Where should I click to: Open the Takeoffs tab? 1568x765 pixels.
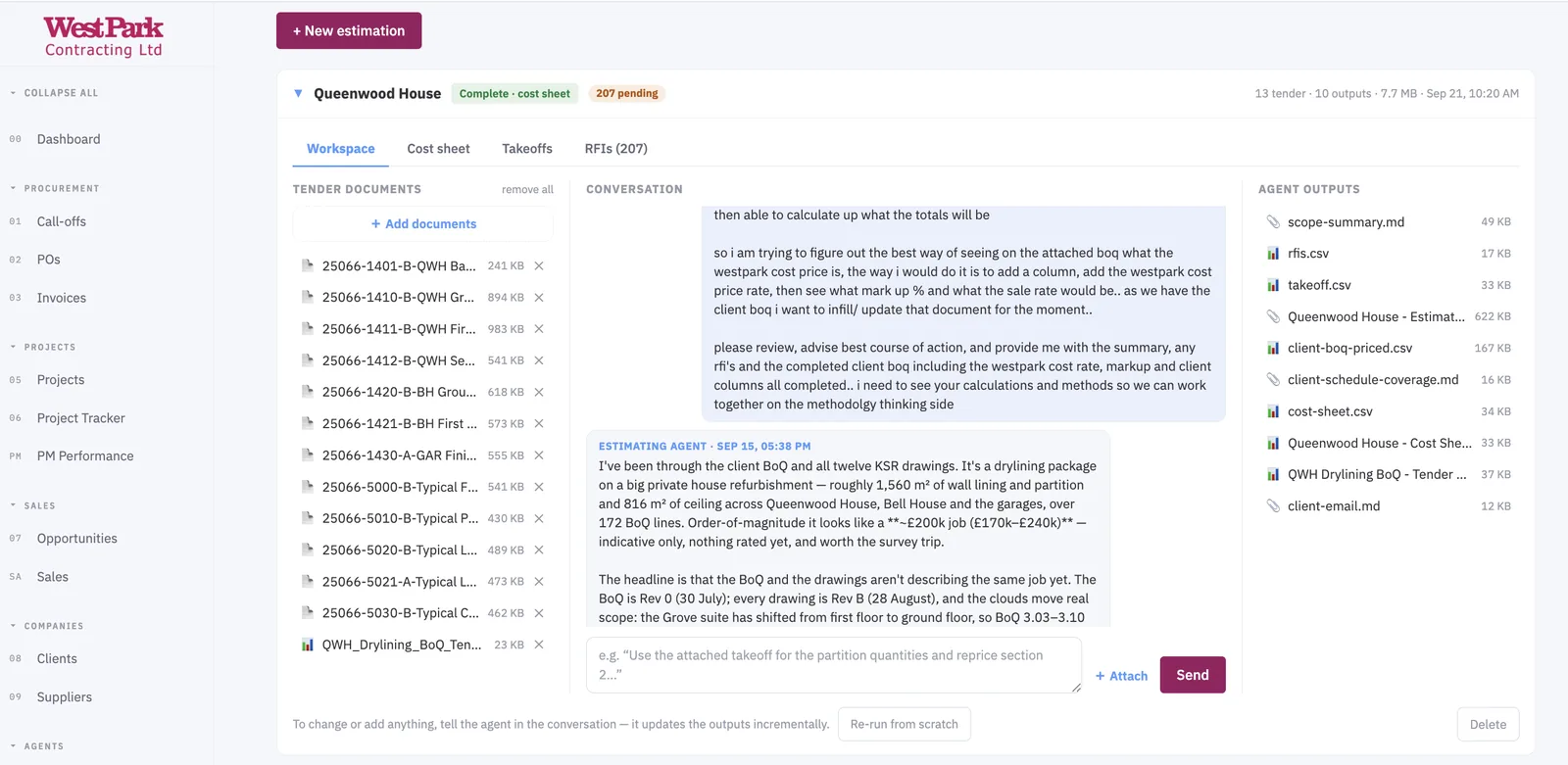(x=527, y=149)
